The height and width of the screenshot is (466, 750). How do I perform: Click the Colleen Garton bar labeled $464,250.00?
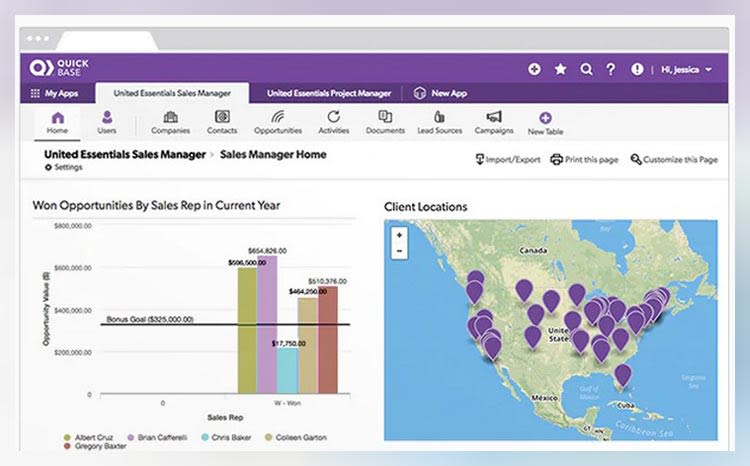(308, 345)
